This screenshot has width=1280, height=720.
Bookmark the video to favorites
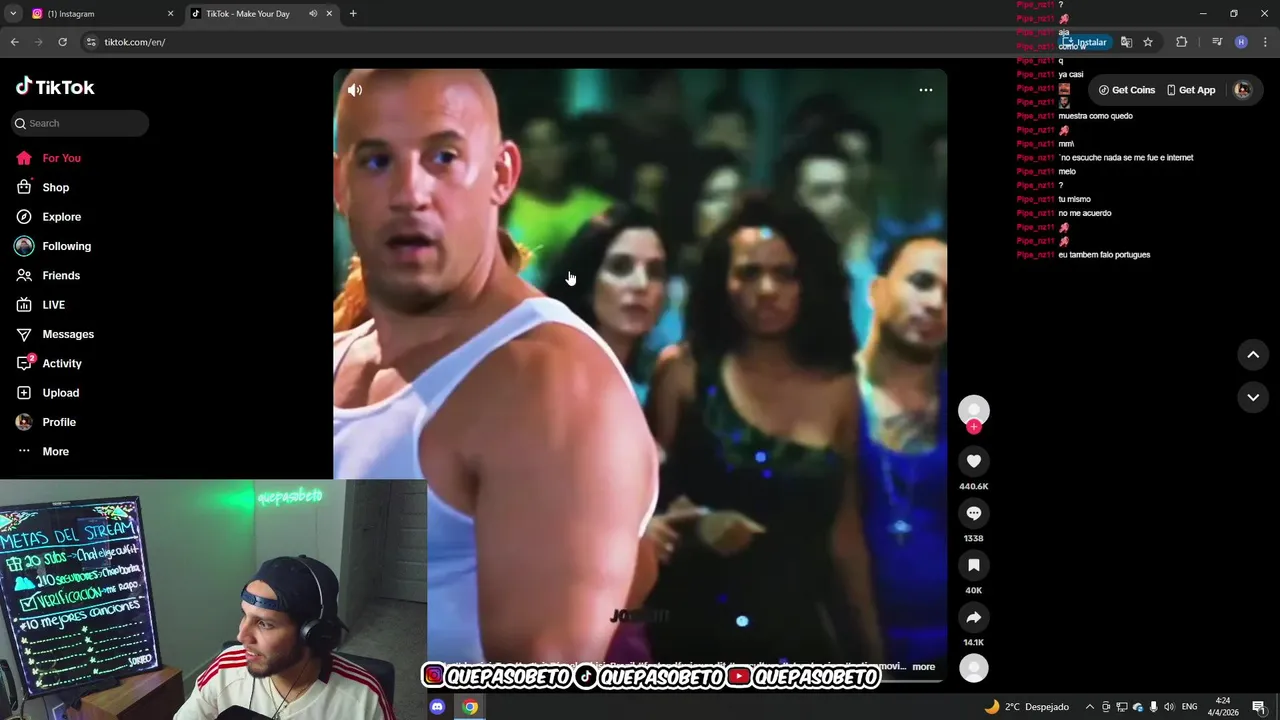(974, 565)
